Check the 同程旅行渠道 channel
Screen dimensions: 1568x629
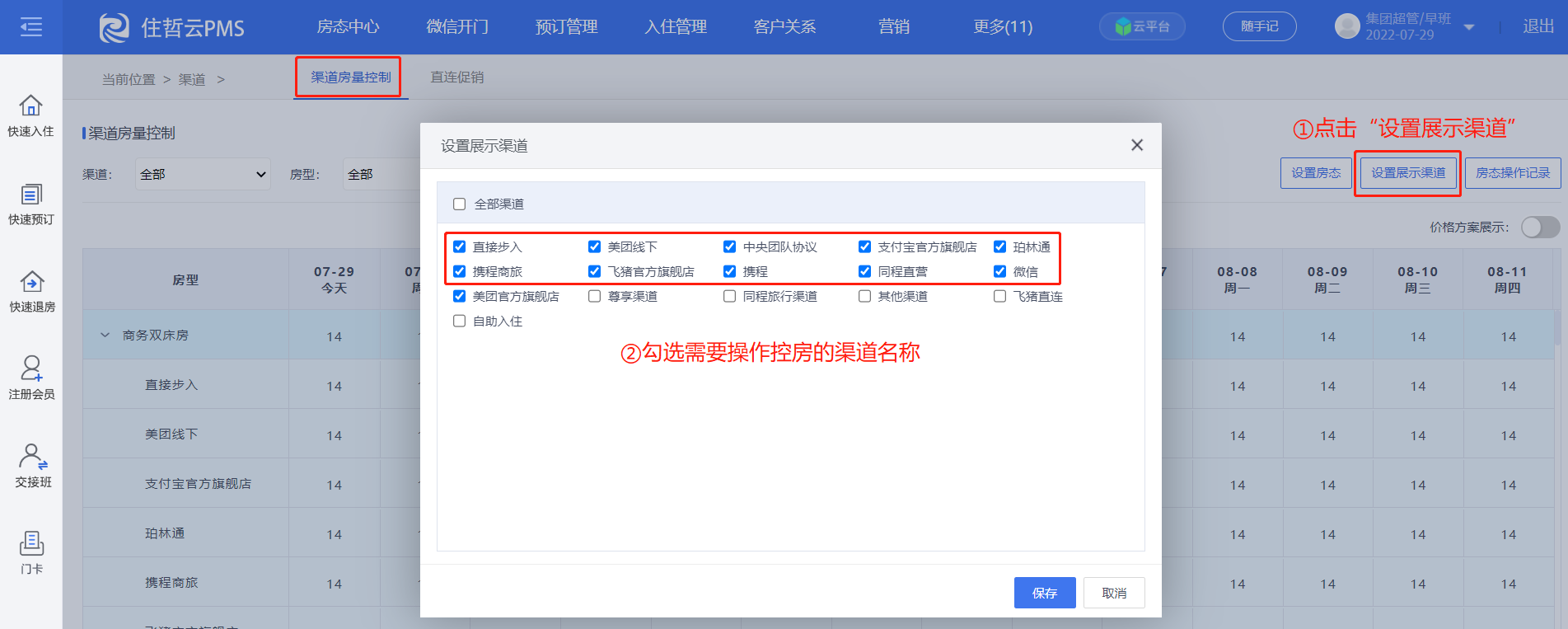pyautogui.click(x=730, y=296)
